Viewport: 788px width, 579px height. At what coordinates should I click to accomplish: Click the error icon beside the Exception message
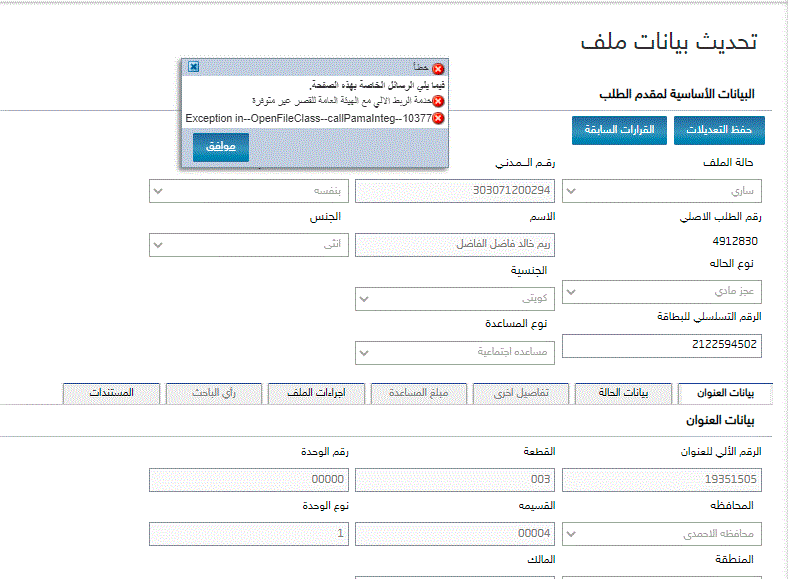pos(438,119)
